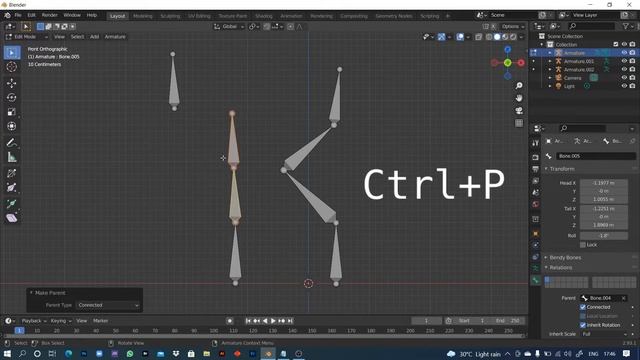Image resolution: width=640 pixels, height=360 pixels.
Task: Hide Armature.002 with its eye icon
Action: (624, 69)
